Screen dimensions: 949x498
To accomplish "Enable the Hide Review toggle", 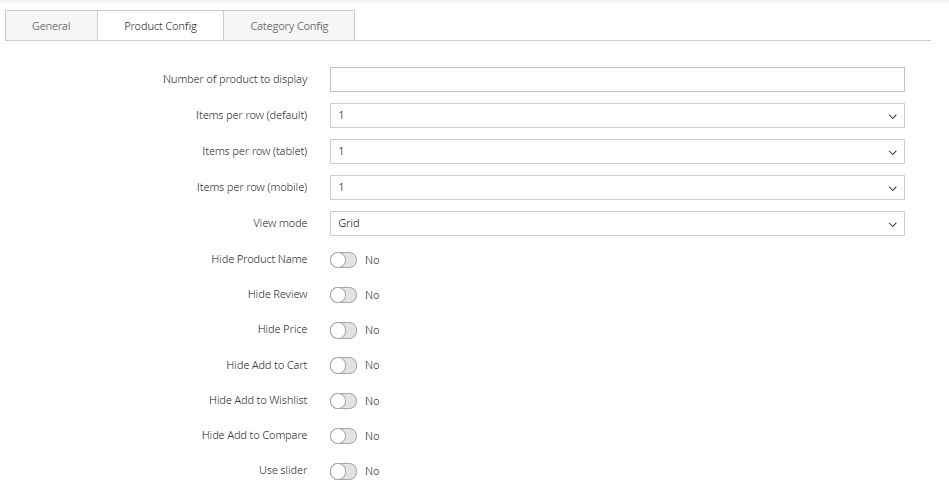I will tap(343, 295).
